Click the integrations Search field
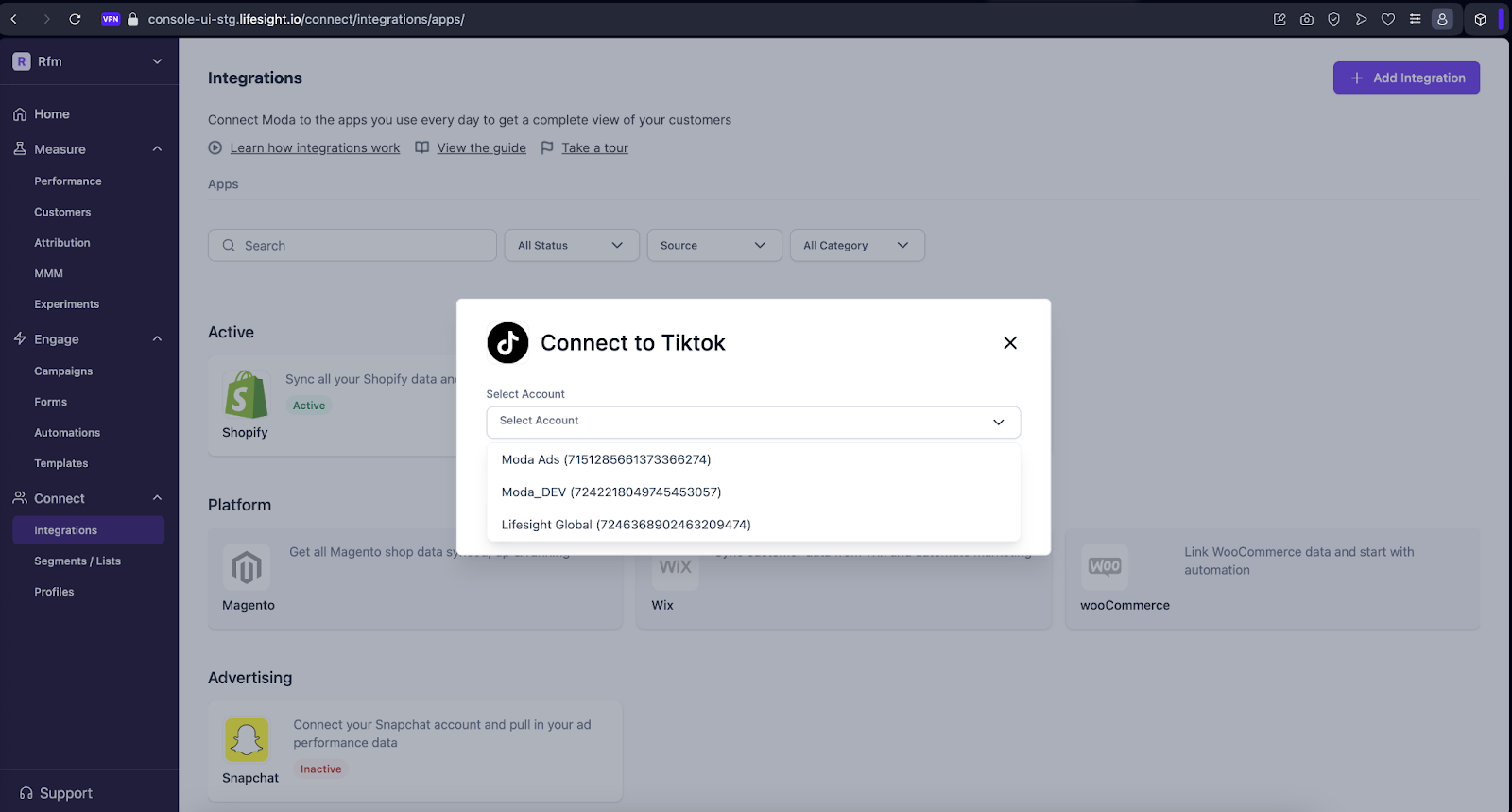Image resolution: width=1512 pixels, height=812 pixels. coord(352,245)
